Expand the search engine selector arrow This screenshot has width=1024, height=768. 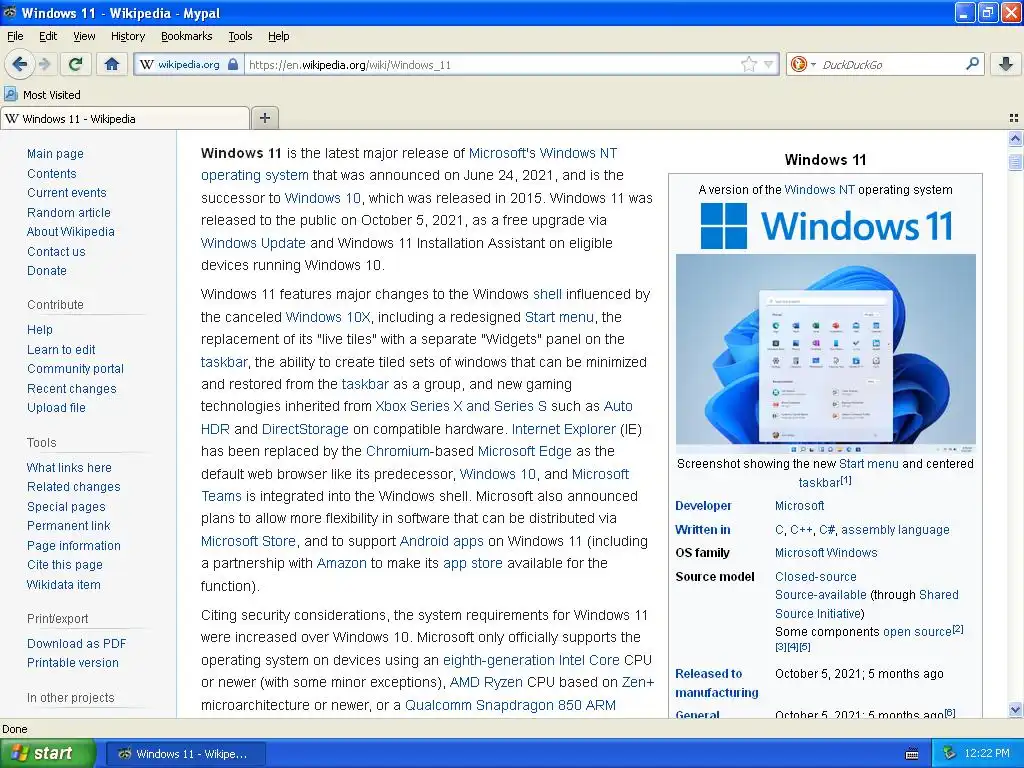click(x=813, y=65)
